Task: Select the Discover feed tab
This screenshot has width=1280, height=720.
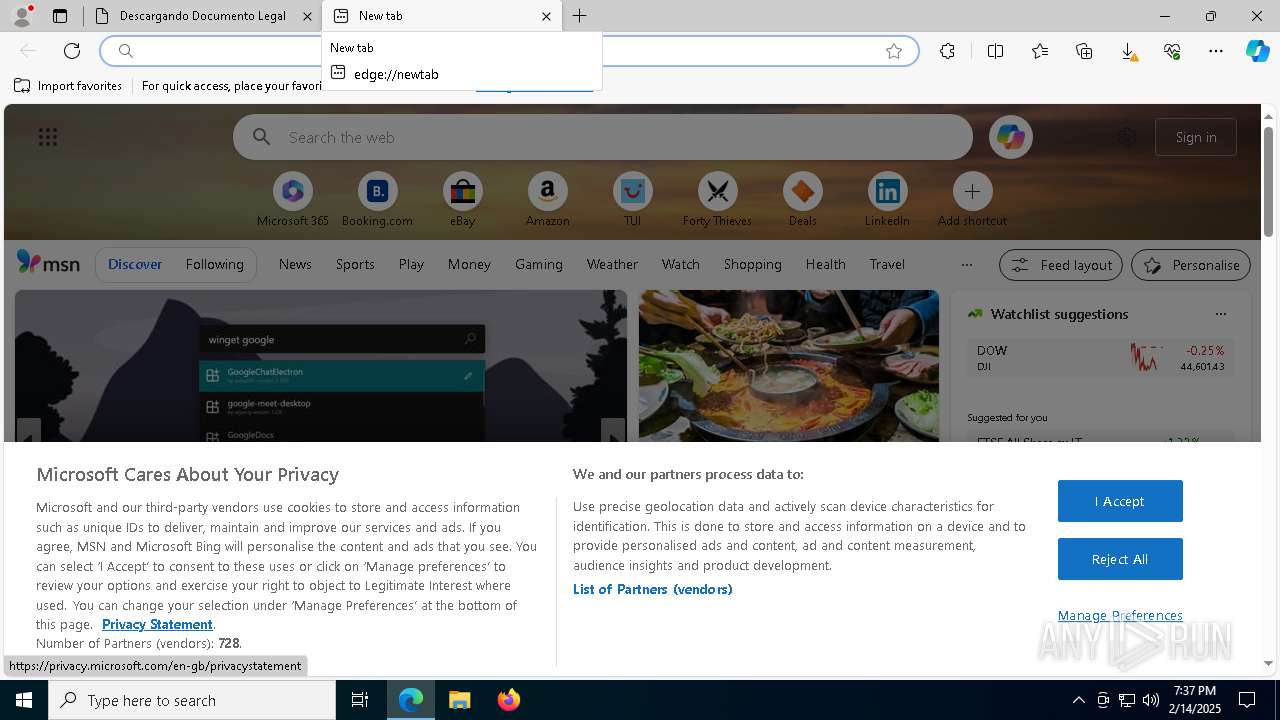Action: tap(135, 264)
